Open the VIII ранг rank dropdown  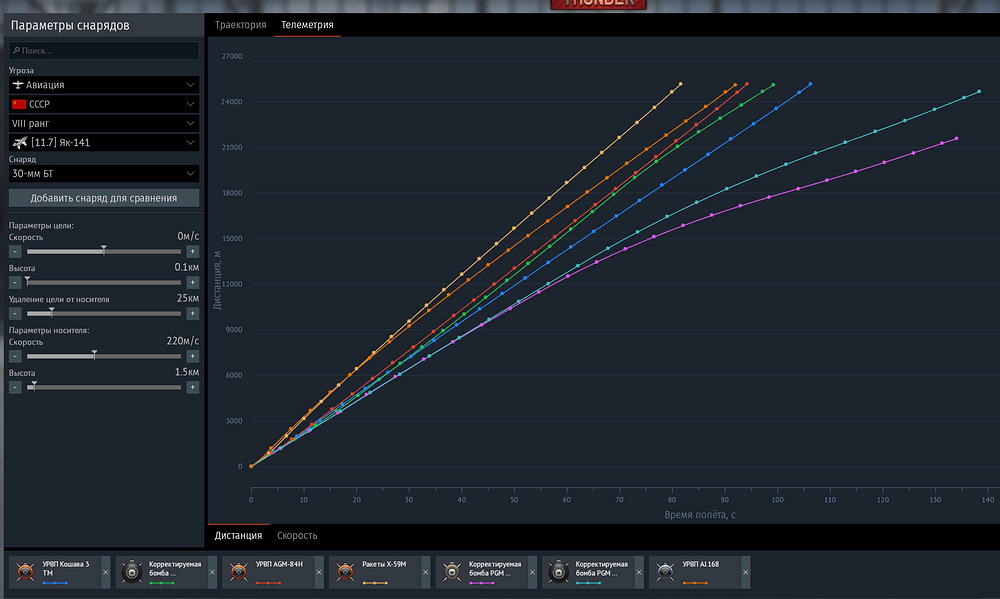coord(104,123)
